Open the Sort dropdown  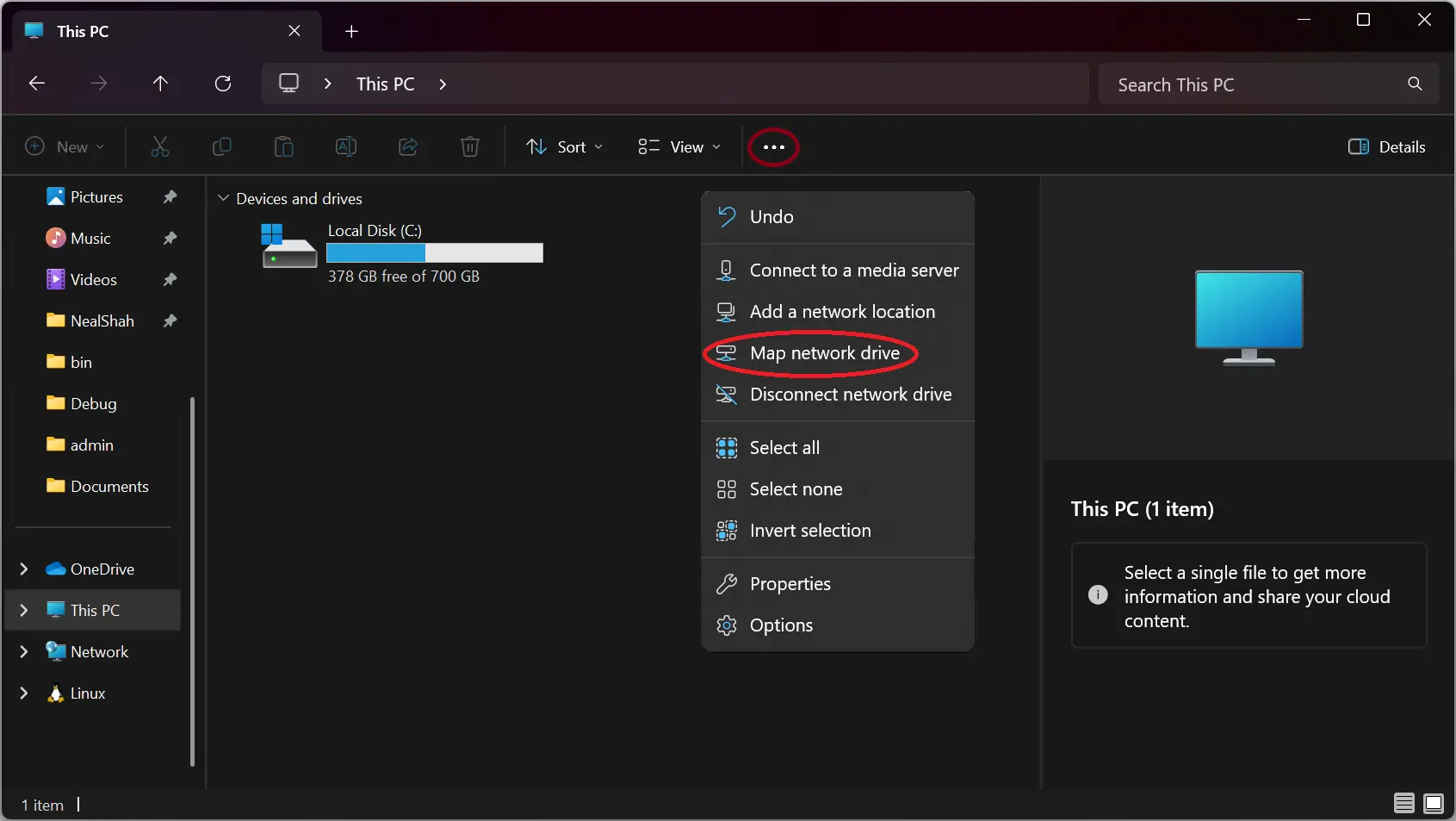pos(564,146)
